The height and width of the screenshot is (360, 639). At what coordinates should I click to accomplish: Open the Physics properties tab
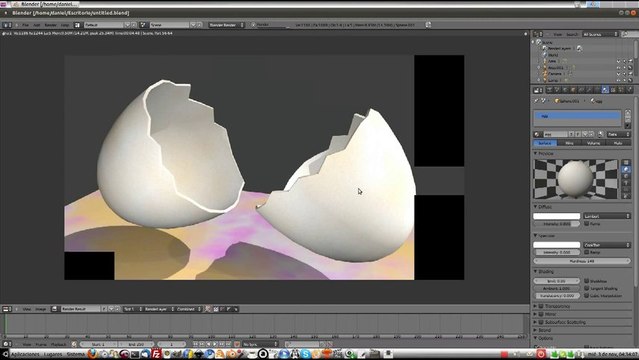pos(629,90)
